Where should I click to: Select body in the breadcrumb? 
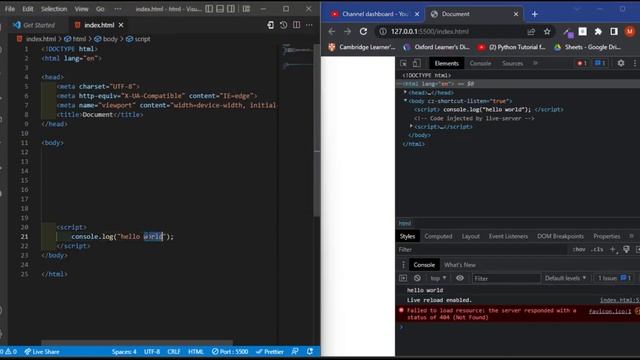click(x=110, y=39)
